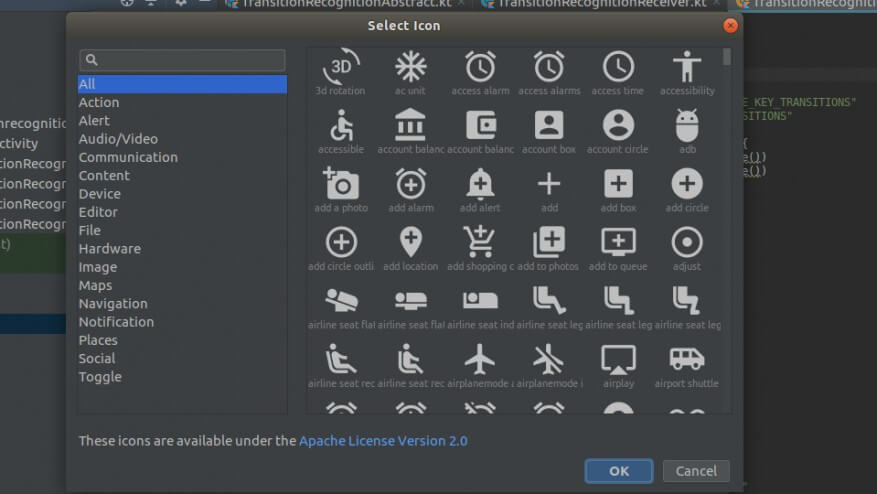Screen dimensions: 877x494
Task: Click the icon search field
Action: (182, 60)
